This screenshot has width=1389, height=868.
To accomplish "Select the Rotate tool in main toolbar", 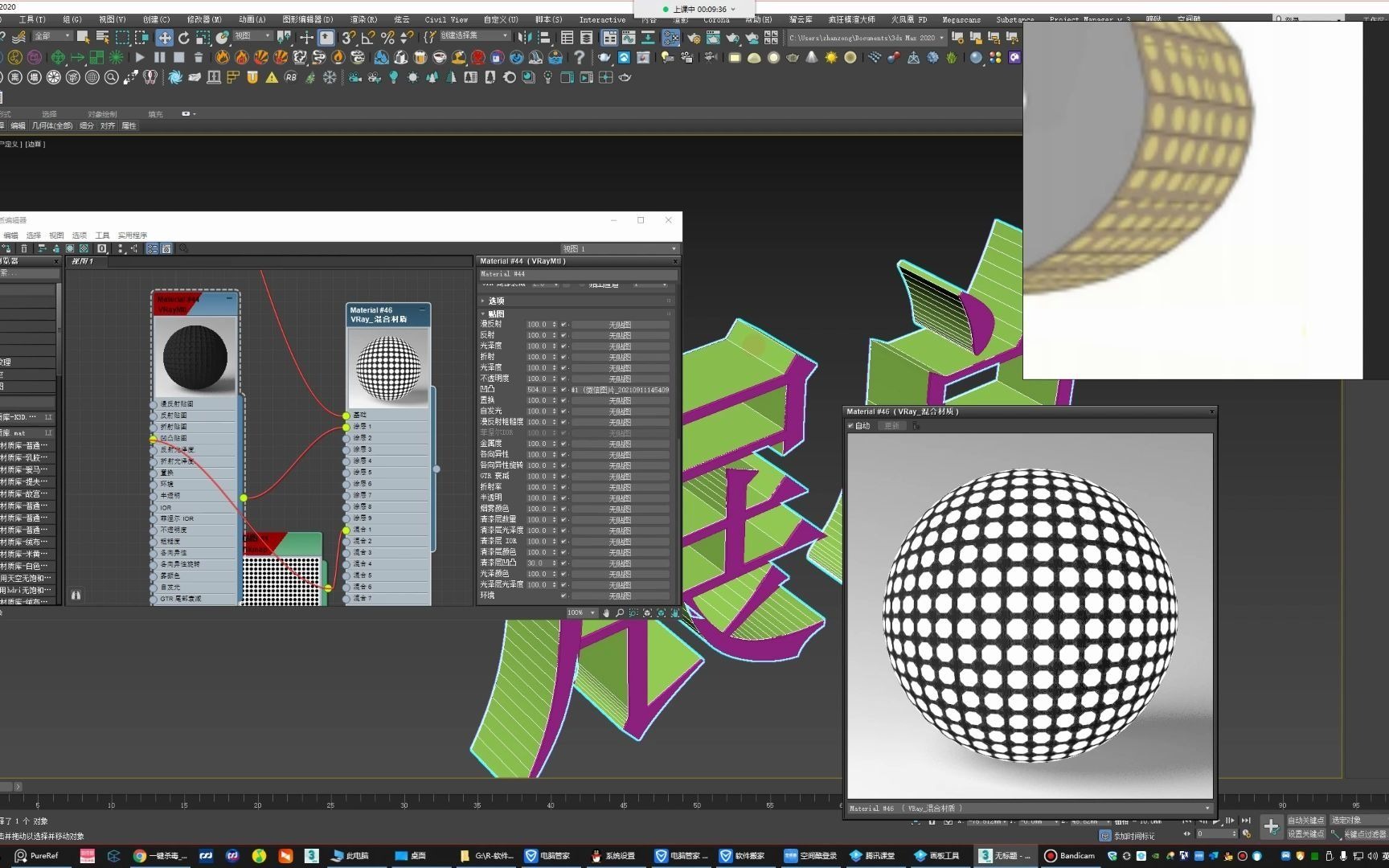I will 184,37.
